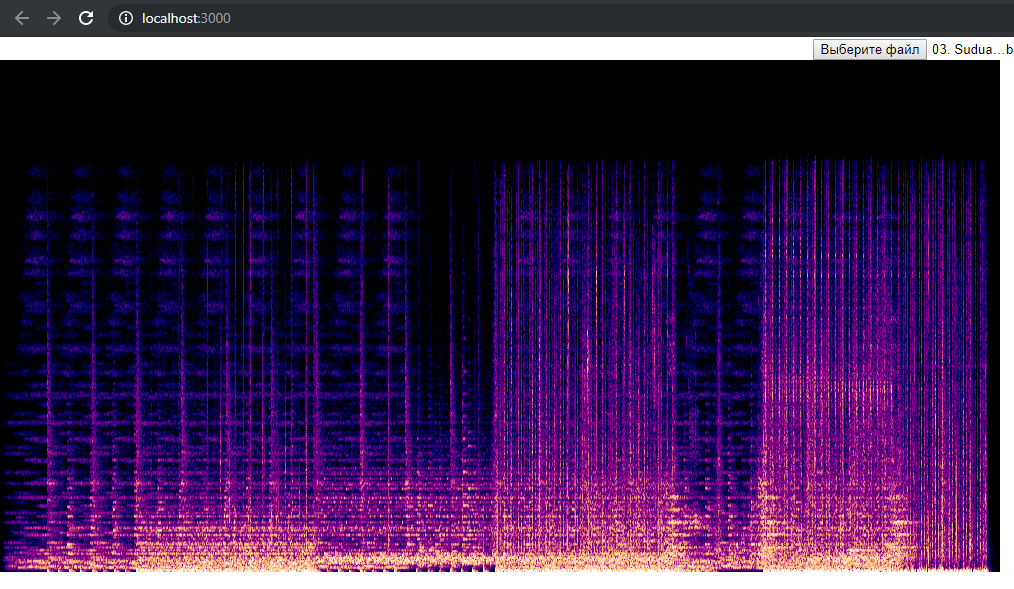Click the forward navigation icon while greyed out
This screenshot has height=589, width=1014.
pyautogui.click(x=53, y=17)
